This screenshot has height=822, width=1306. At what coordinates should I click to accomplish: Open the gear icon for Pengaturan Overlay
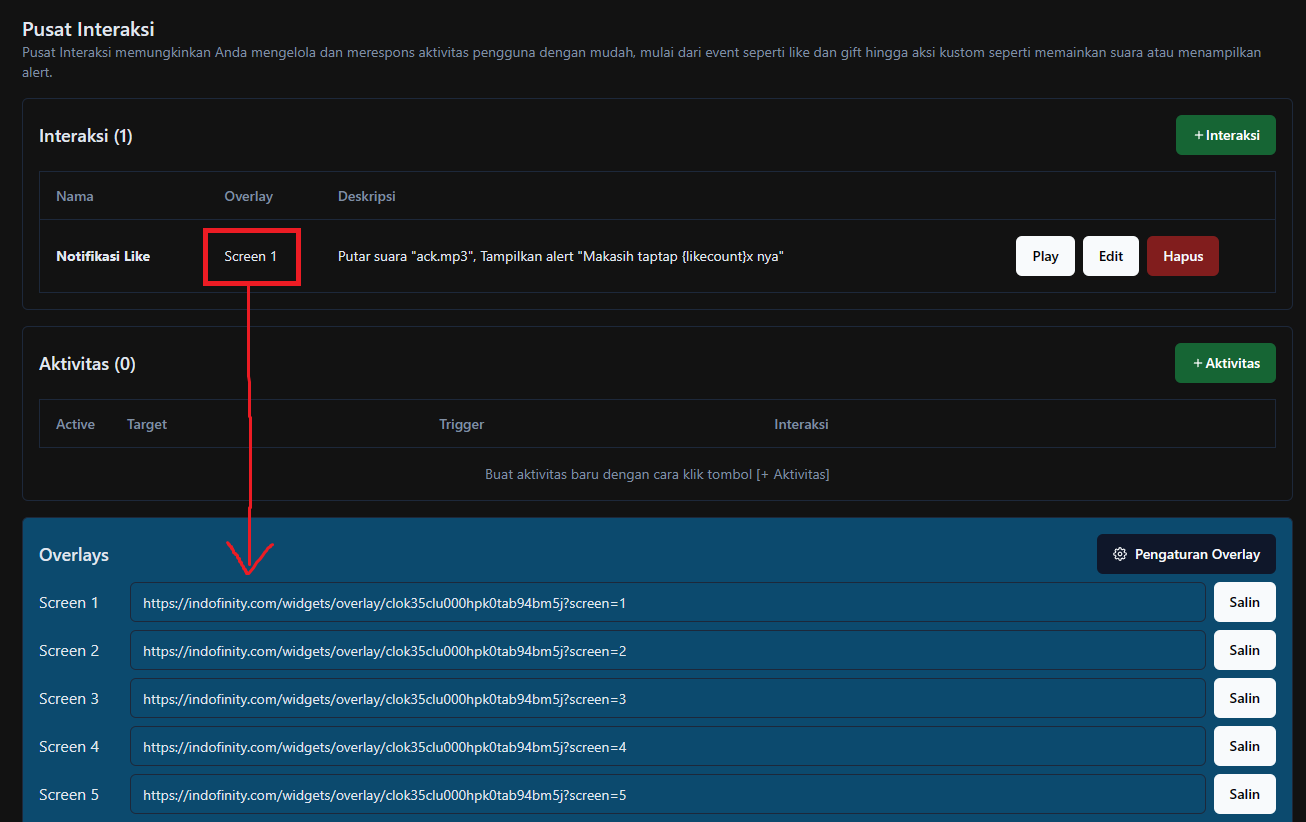(x=1120, y=554)
